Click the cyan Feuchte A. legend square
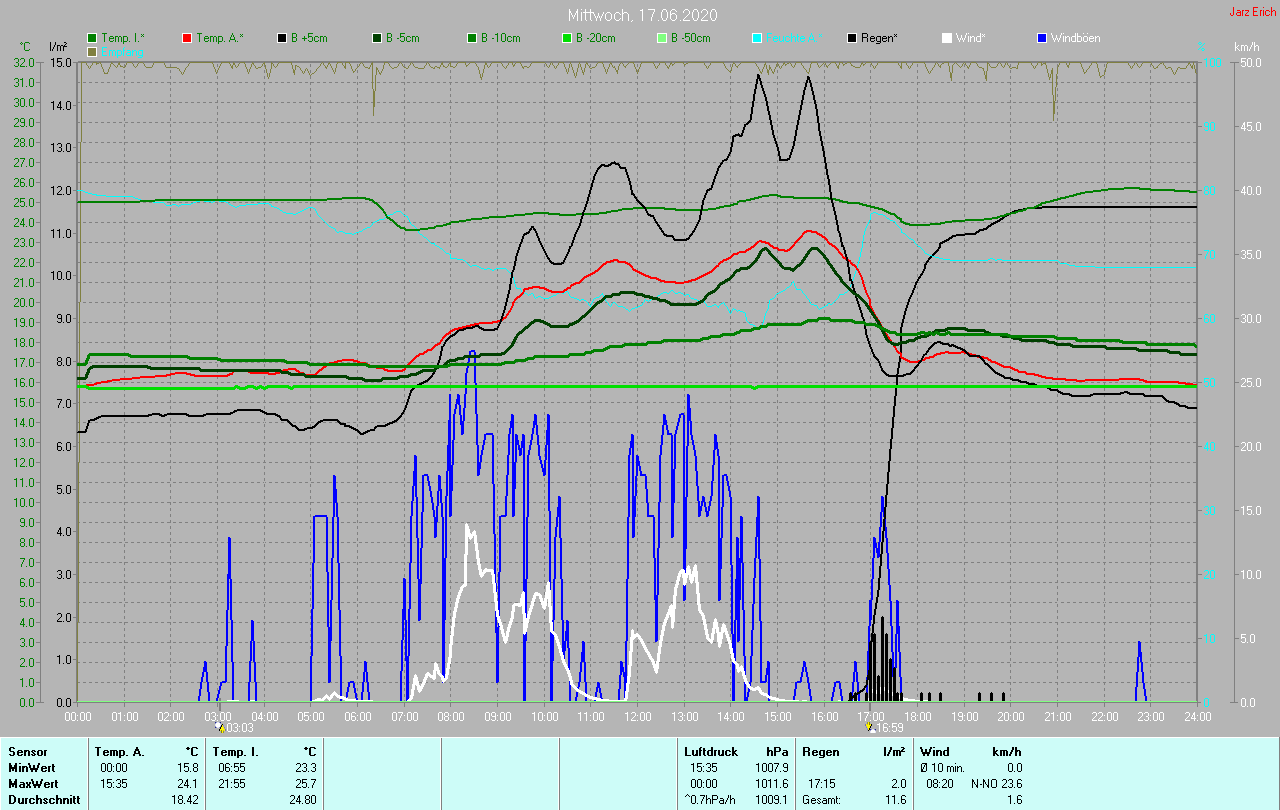The width and height of the screenshot is (1280, 810). (756, 38)
